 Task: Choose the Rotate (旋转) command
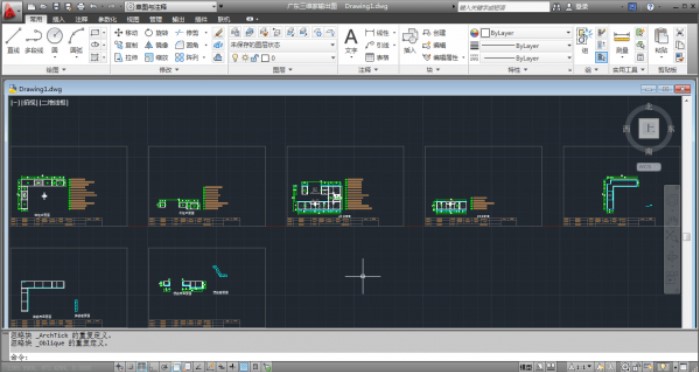click(156, 33)
